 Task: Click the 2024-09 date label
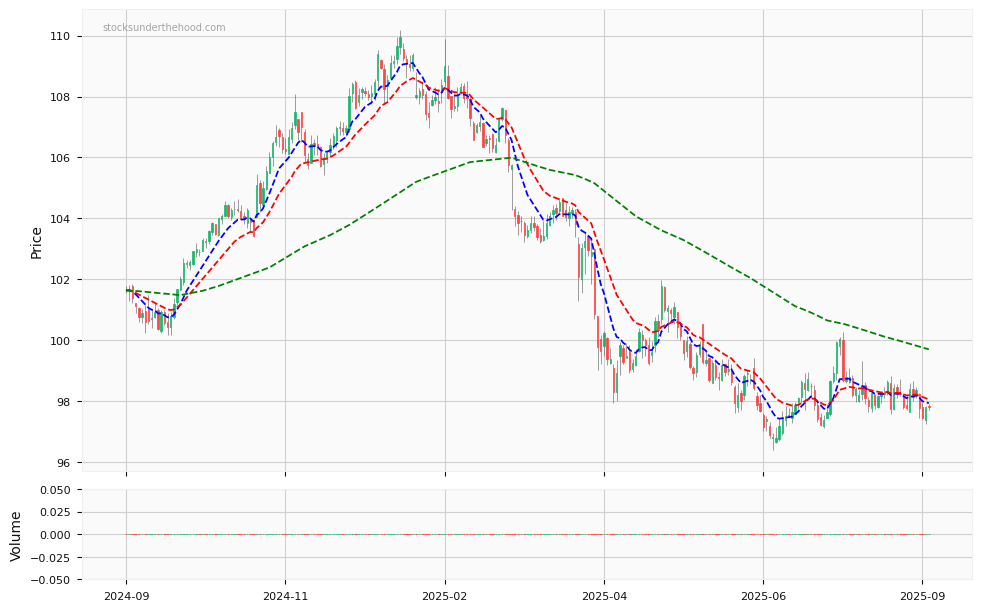click(127, 596)
